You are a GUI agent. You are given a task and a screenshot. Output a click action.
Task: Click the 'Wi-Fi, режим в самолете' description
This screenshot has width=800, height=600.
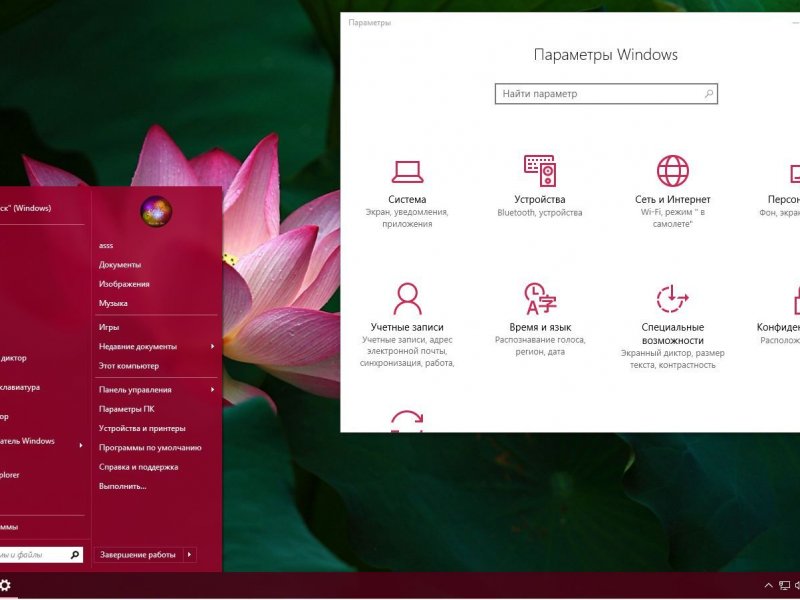[672, 218]
